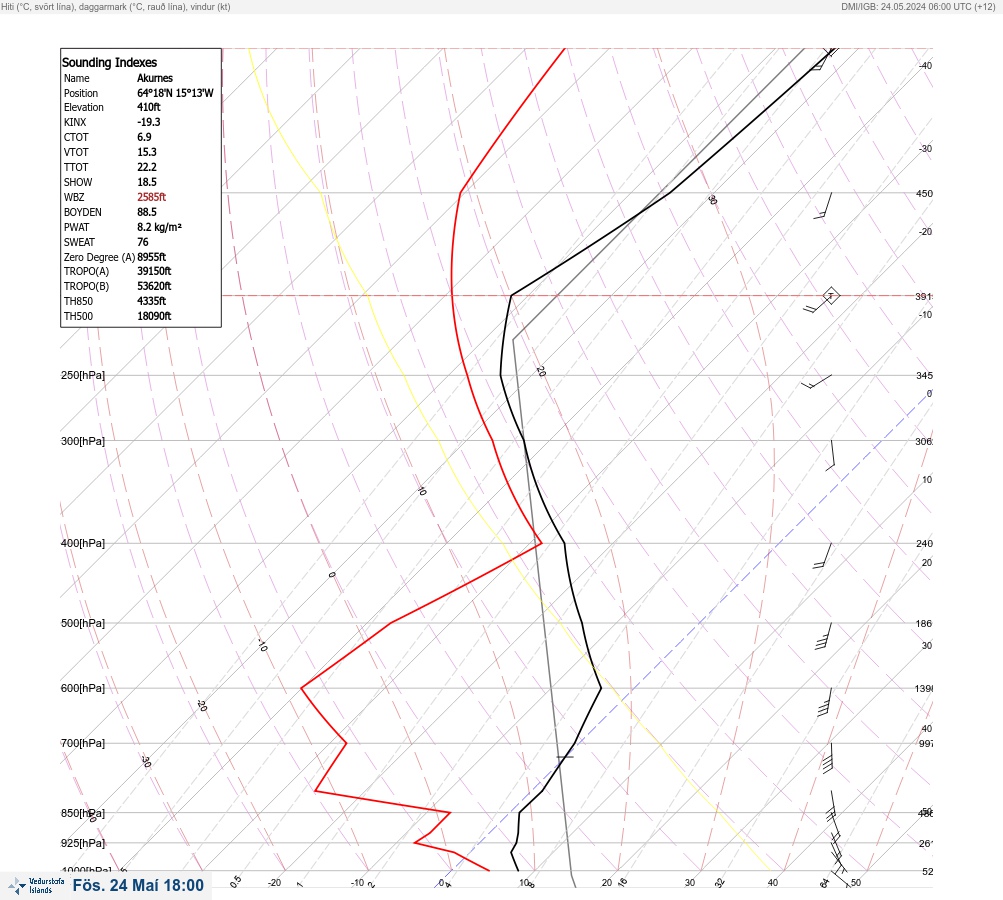1003x900 pixels.
Task: Click the 'Position' row label
Action: 81,93
